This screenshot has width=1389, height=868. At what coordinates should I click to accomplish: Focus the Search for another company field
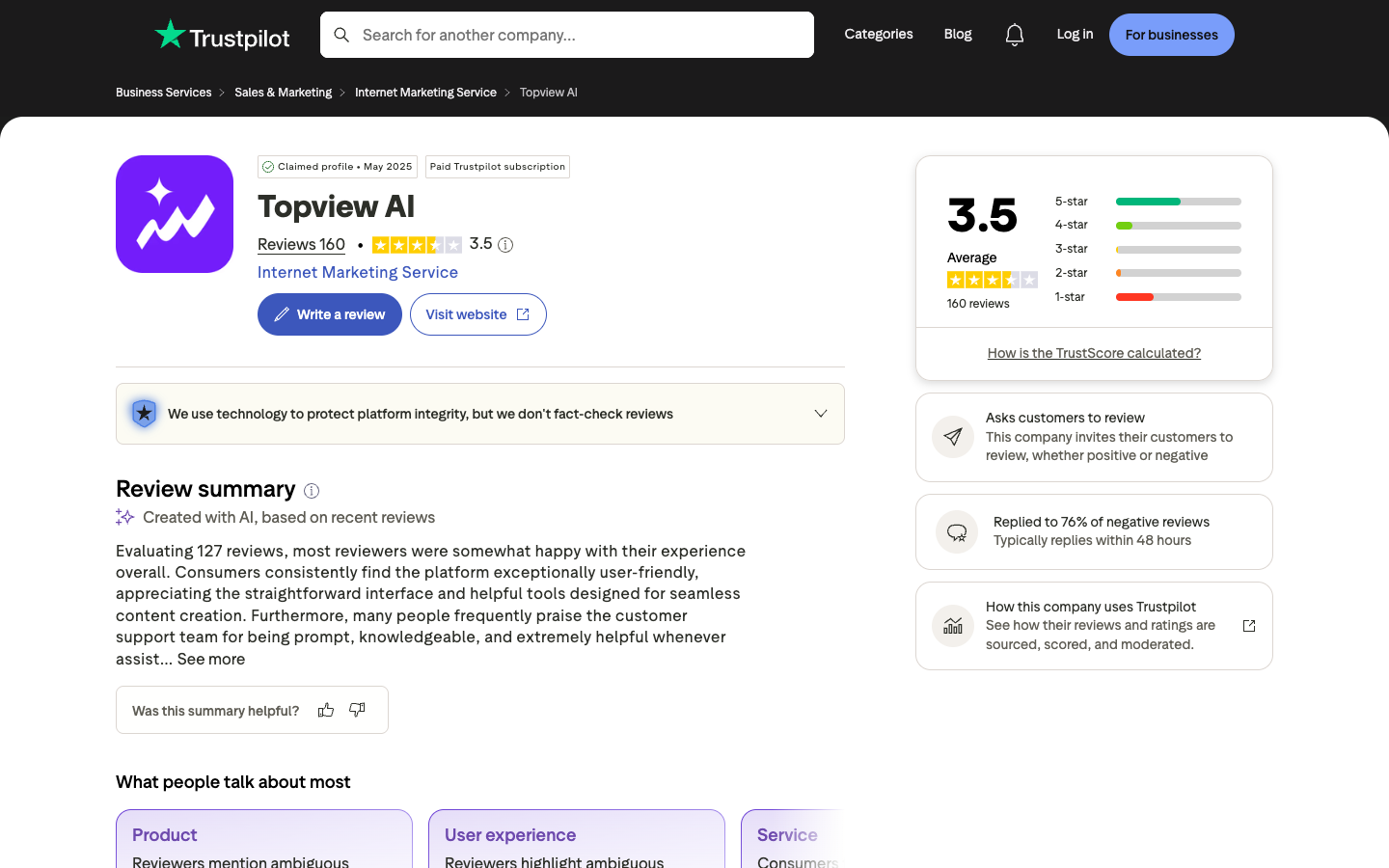[x=567, y=35]
